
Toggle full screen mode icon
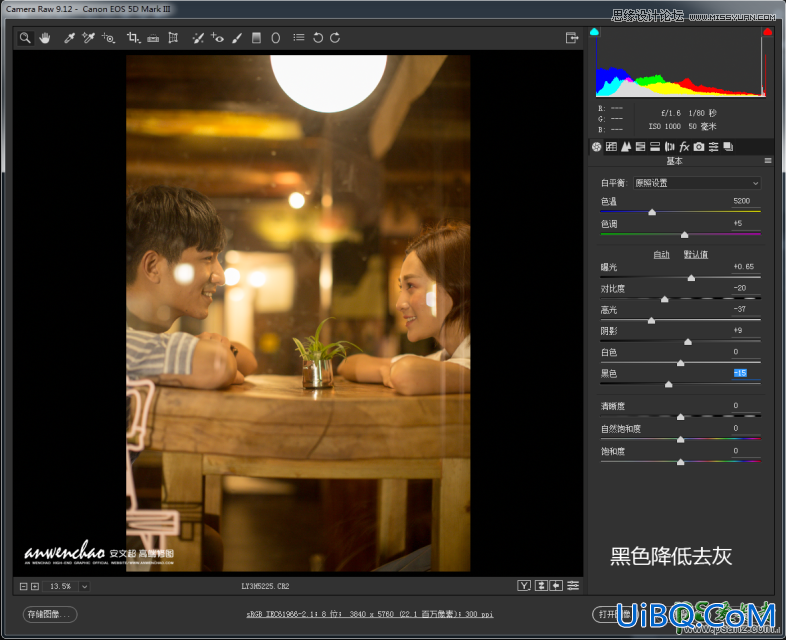pos(572,38)
